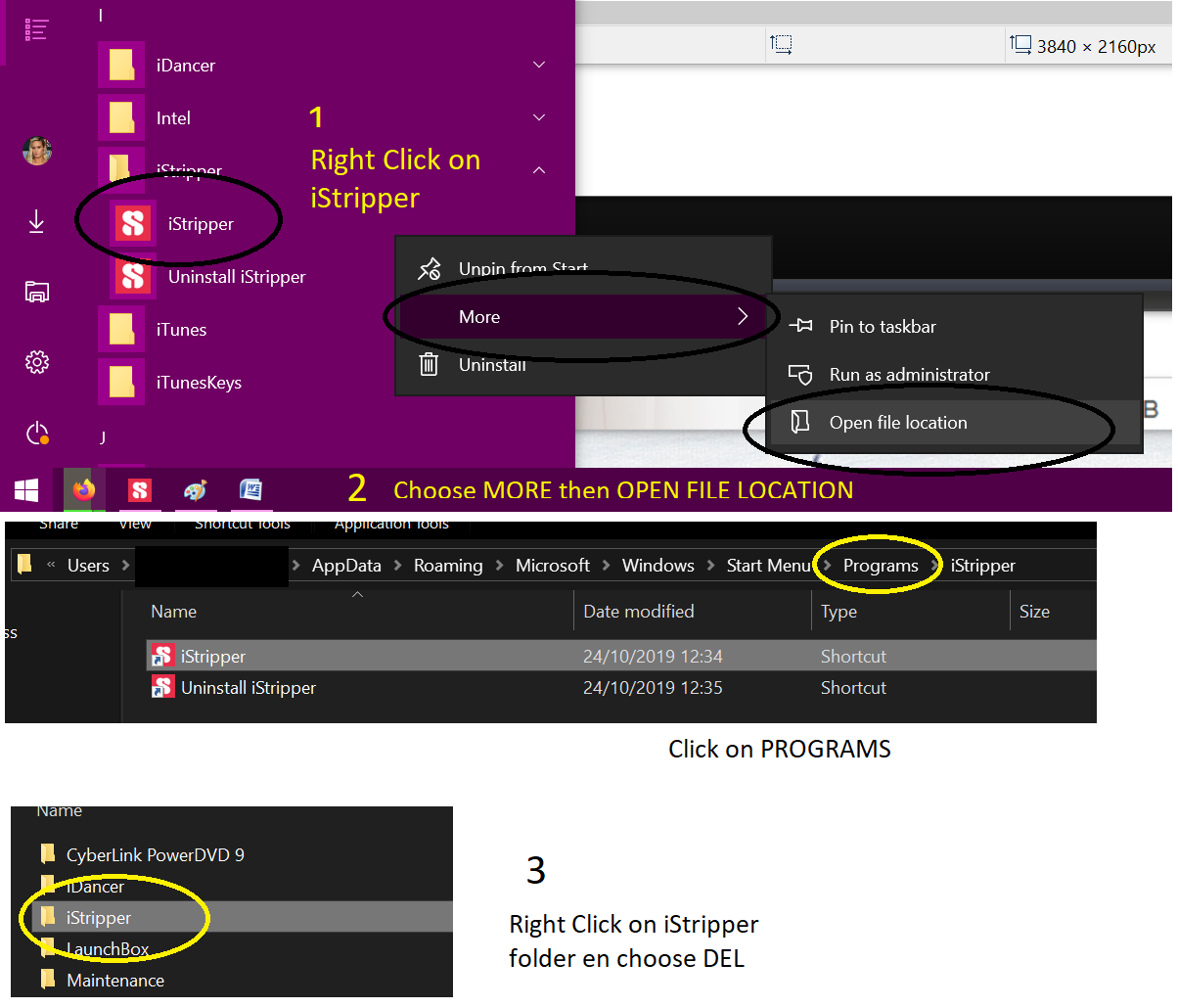Expand the iDancer folder chevron
This screenshot has height=1008, width=1178.
(x=539, y=66)
